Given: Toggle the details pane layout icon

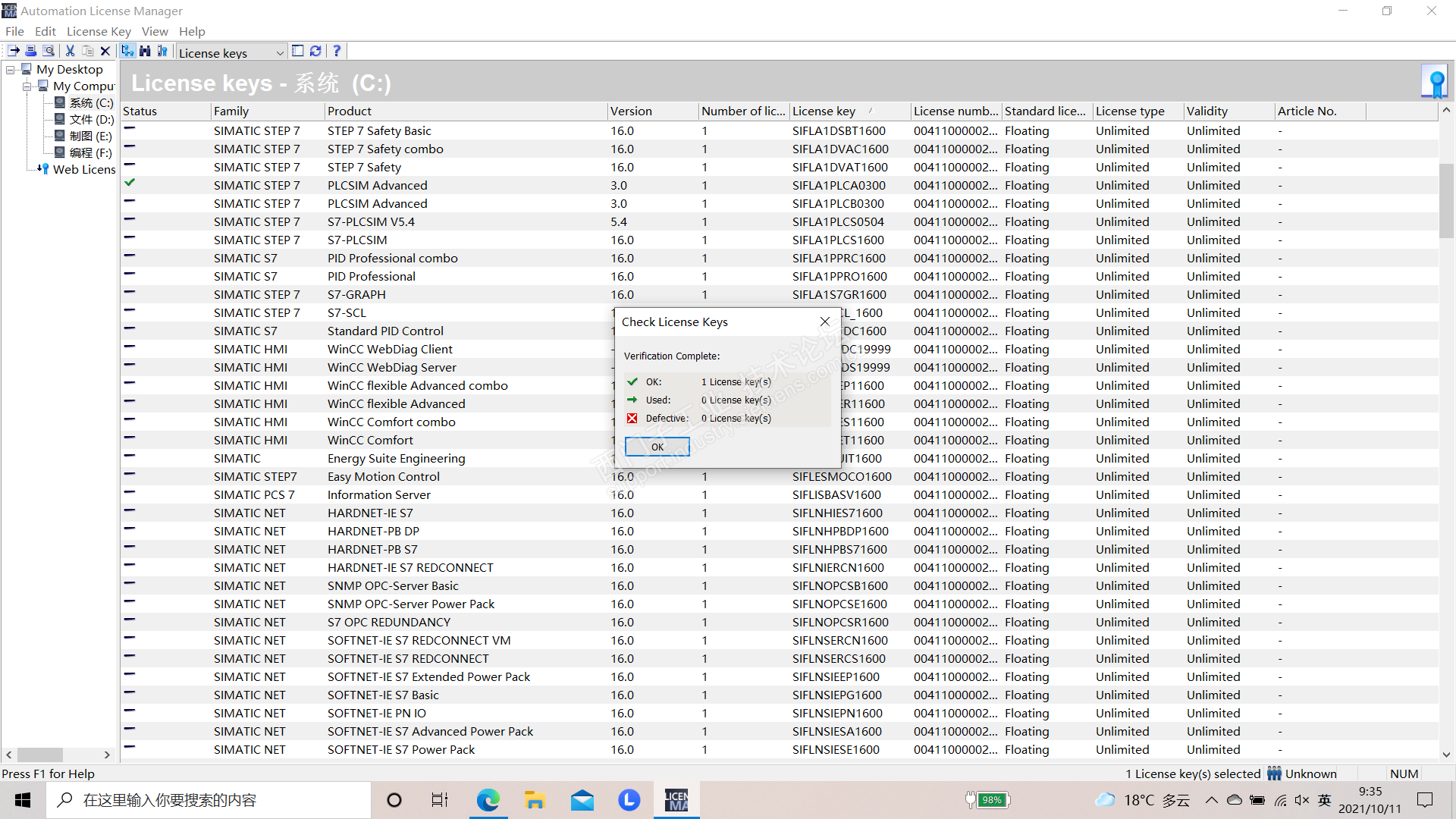Looking at the screenshot, I should [x=298, y=51].
